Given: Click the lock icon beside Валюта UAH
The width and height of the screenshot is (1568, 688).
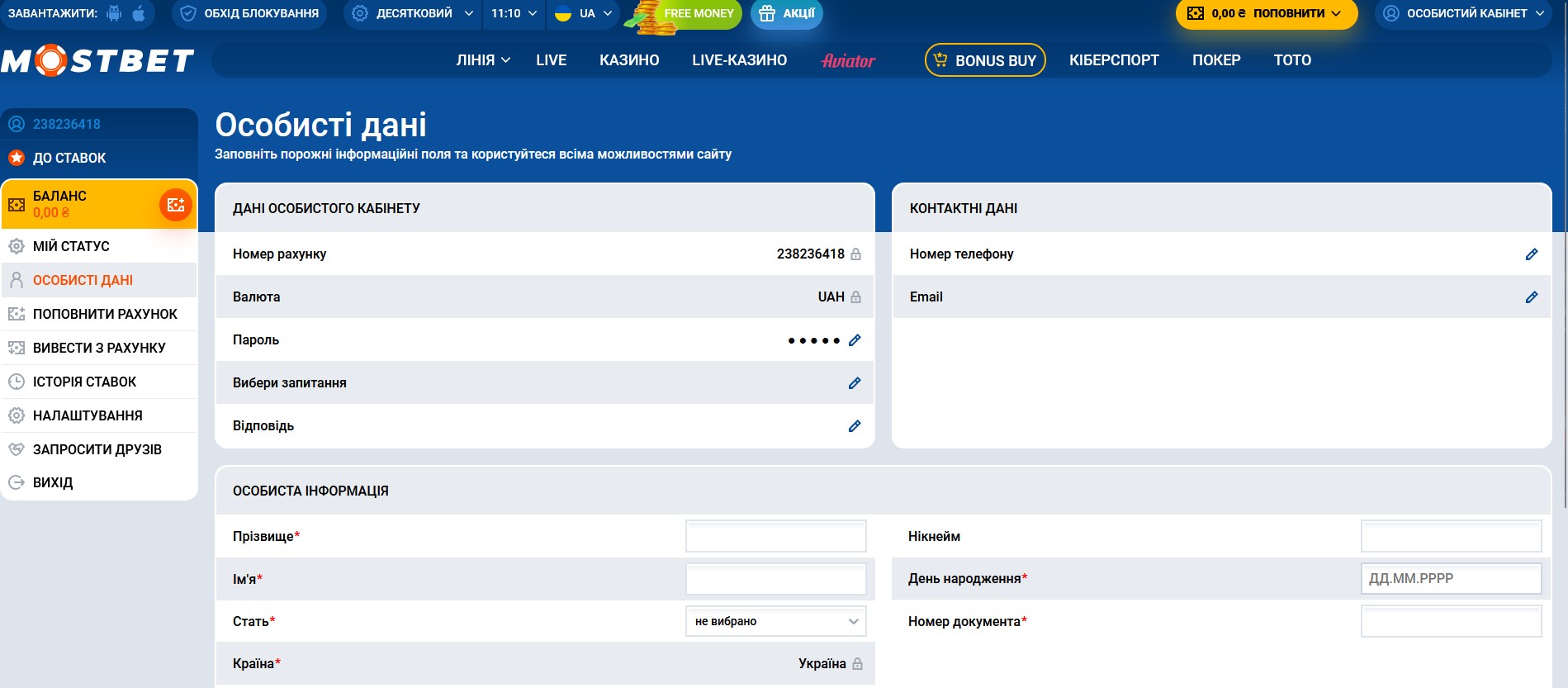Looking at the screenshot, I should [855, 297].
